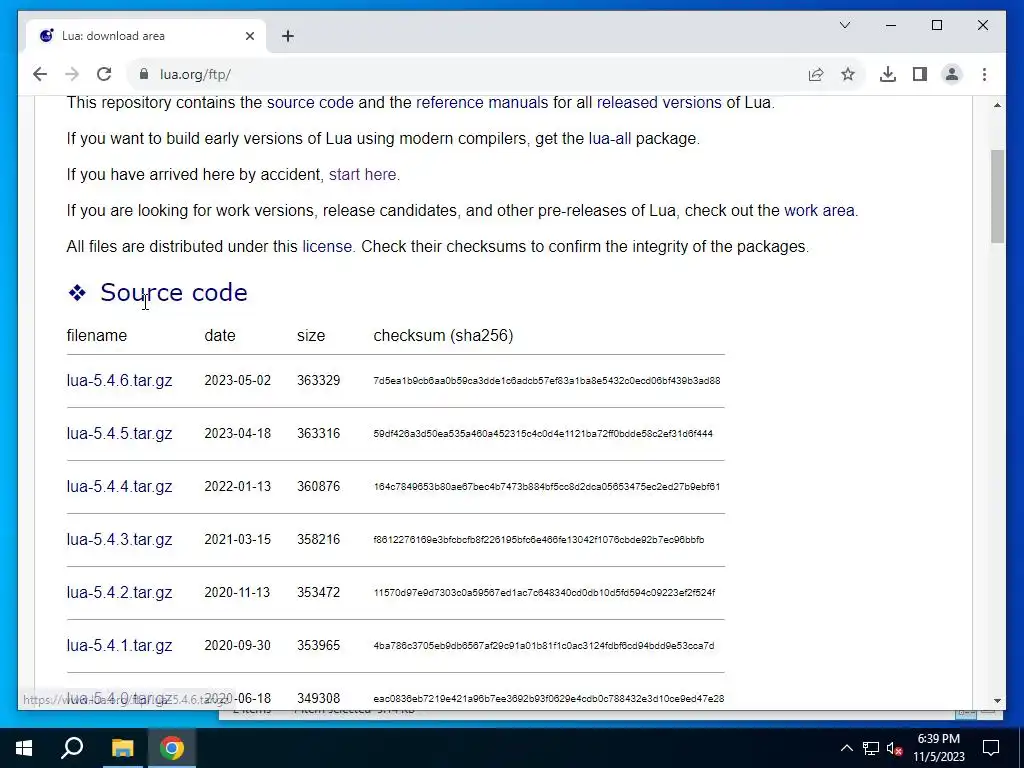Select the size value 363316
The height and width of the screenshot is (768, 1024).
coord(319,434)
